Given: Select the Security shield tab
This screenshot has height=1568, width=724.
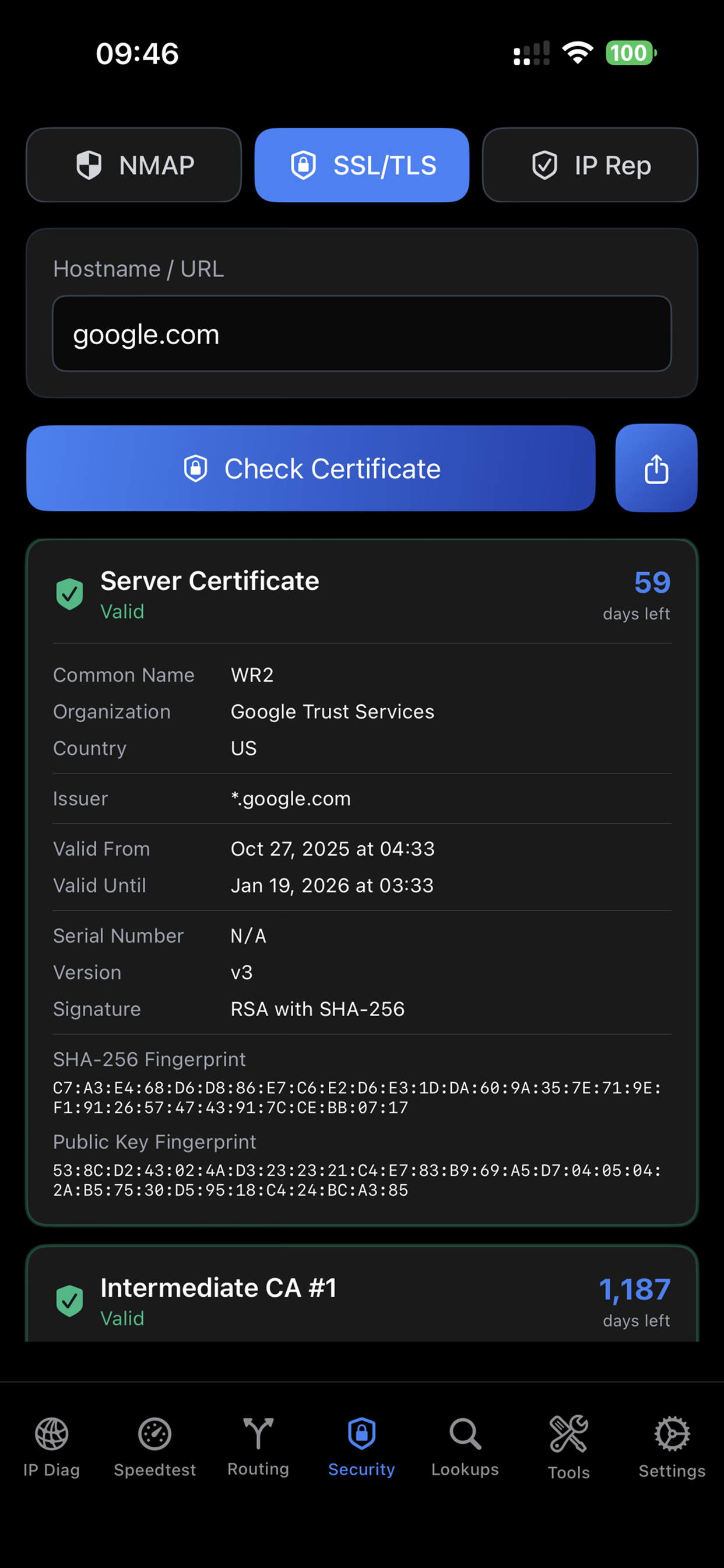Looking at the screenshot, I should click(362, 1447).
